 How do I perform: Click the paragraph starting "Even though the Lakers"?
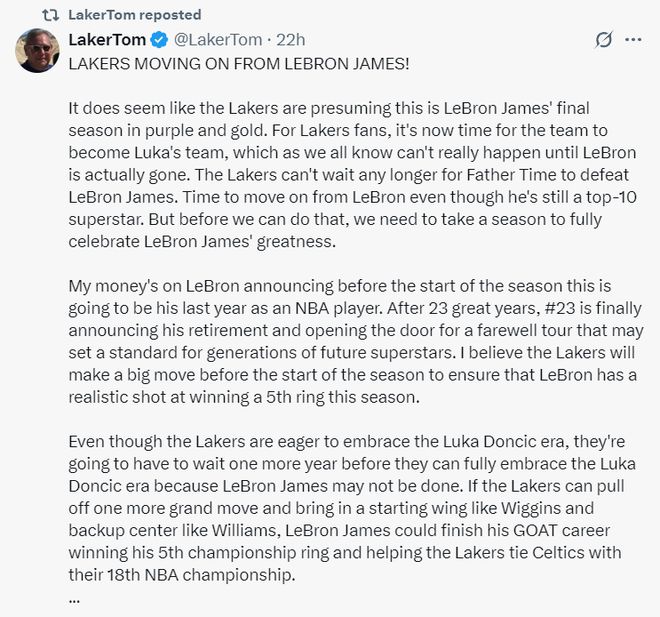352,508
